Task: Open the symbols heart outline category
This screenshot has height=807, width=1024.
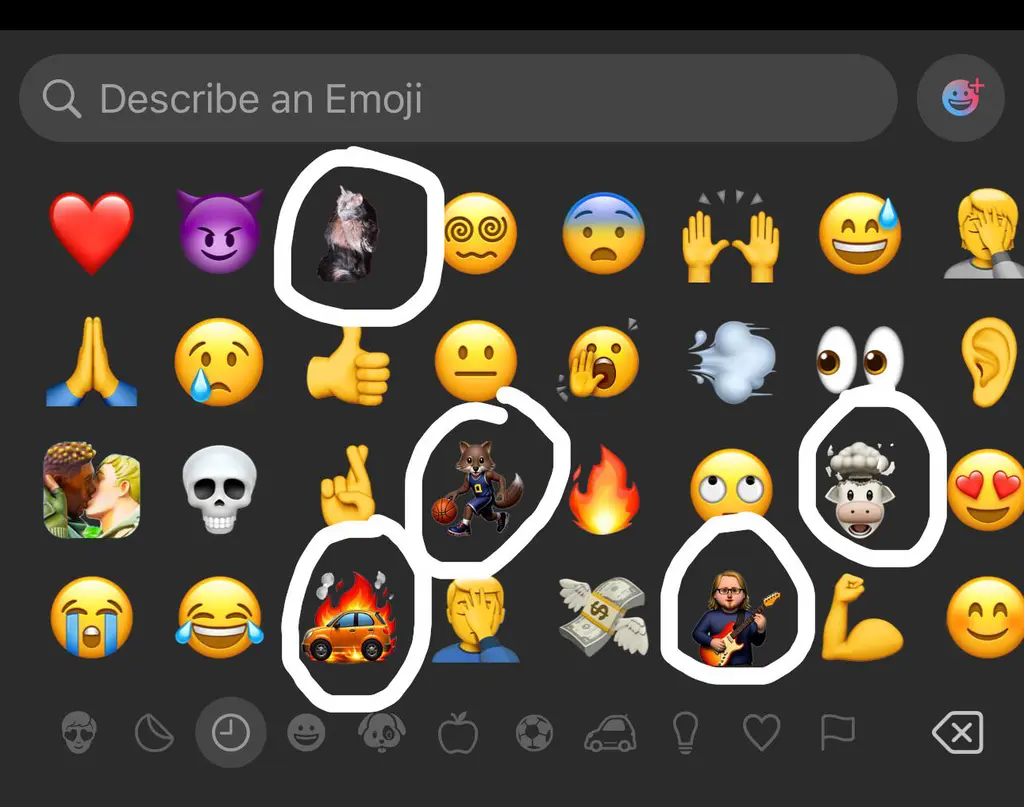Action: [x=761, y=733]
